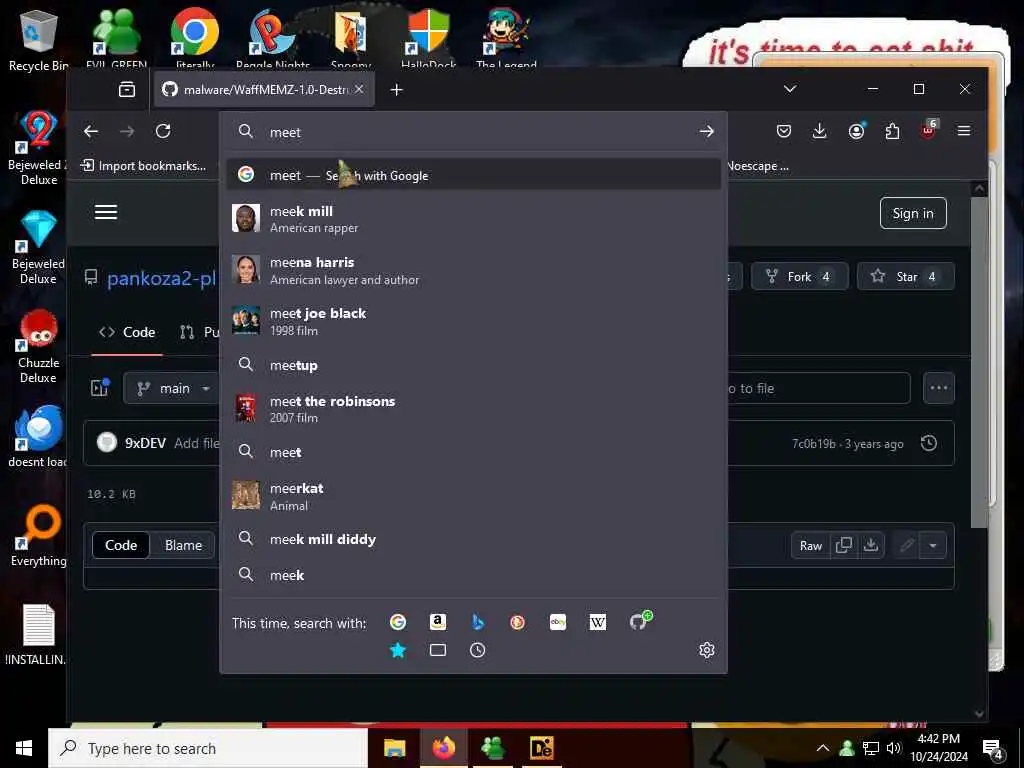
Task: Select the plain meek suggestion
Action: coord(473,575)
